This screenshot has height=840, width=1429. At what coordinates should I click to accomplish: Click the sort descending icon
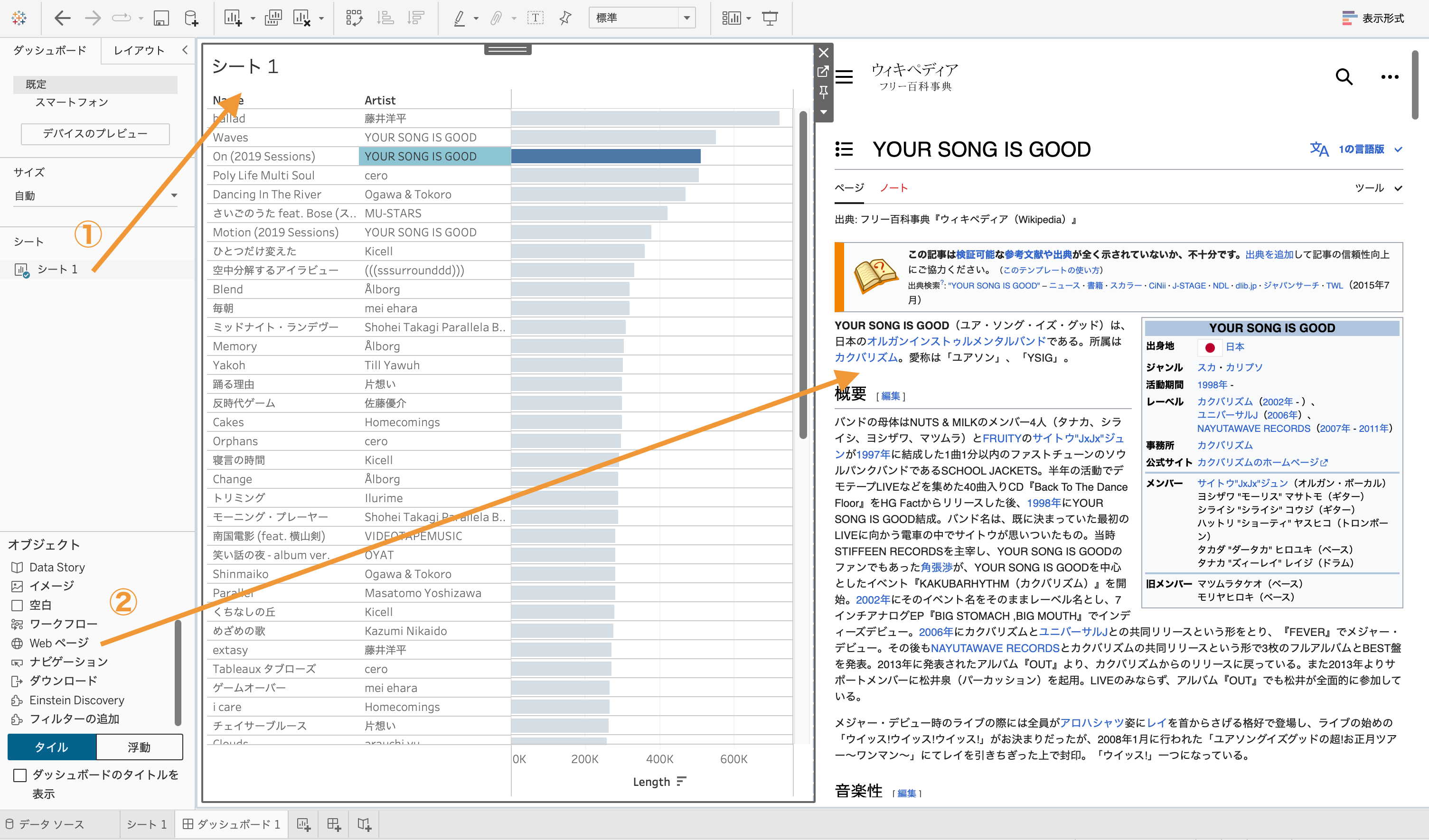(416, 18)
